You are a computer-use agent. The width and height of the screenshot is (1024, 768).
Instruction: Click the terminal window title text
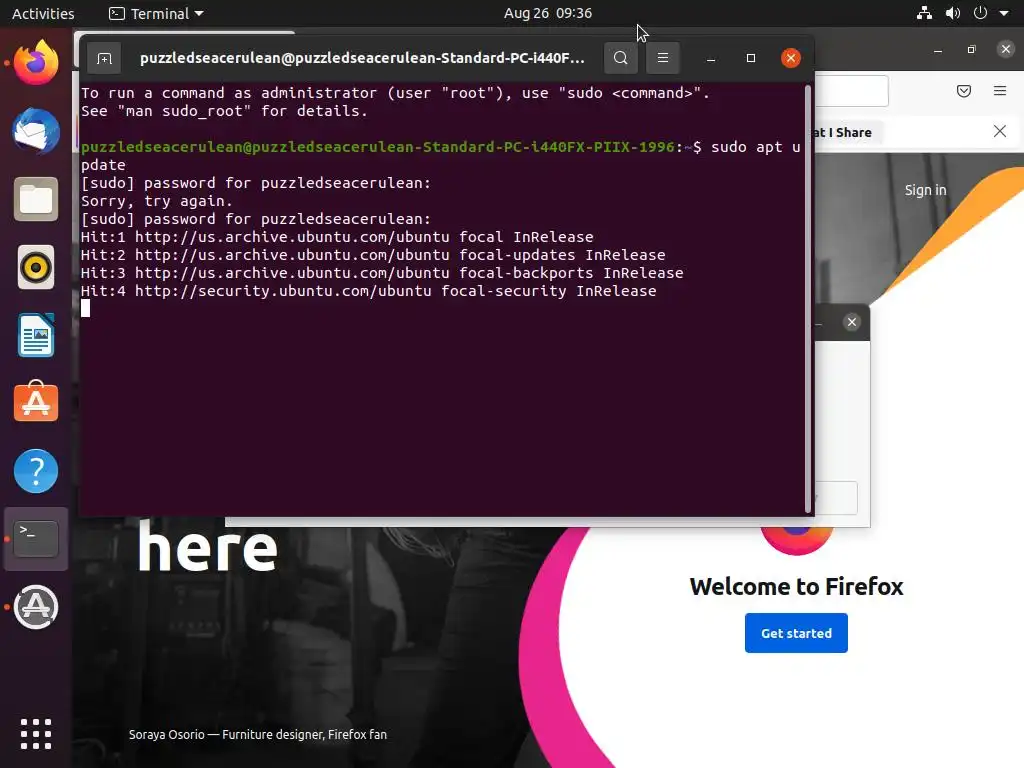coord(362,58)
